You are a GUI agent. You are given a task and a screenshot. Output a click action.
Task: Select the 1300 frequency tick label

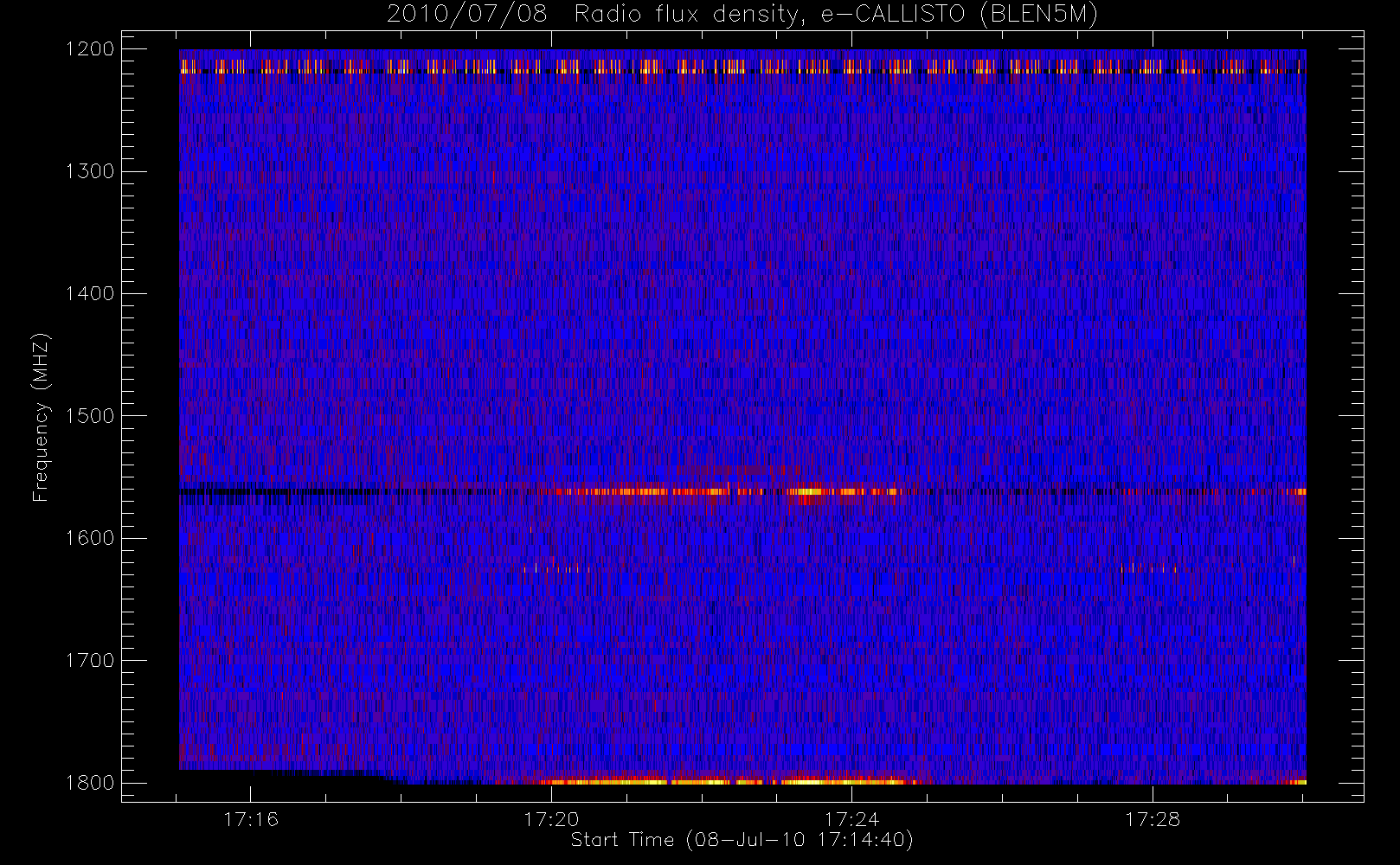coord(91,171)
